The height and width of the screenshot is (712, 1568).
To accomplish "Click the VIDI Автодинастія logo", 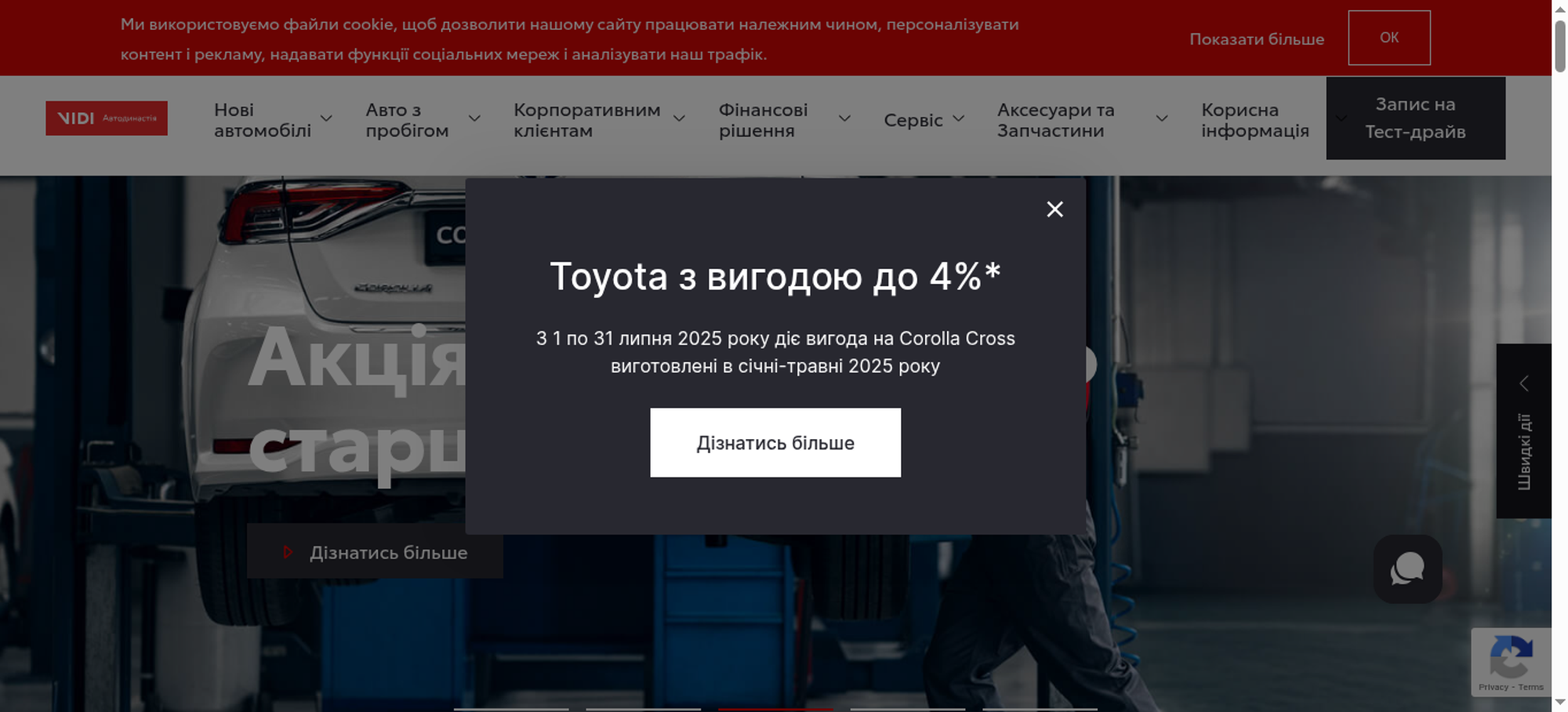I will [107, 118].
